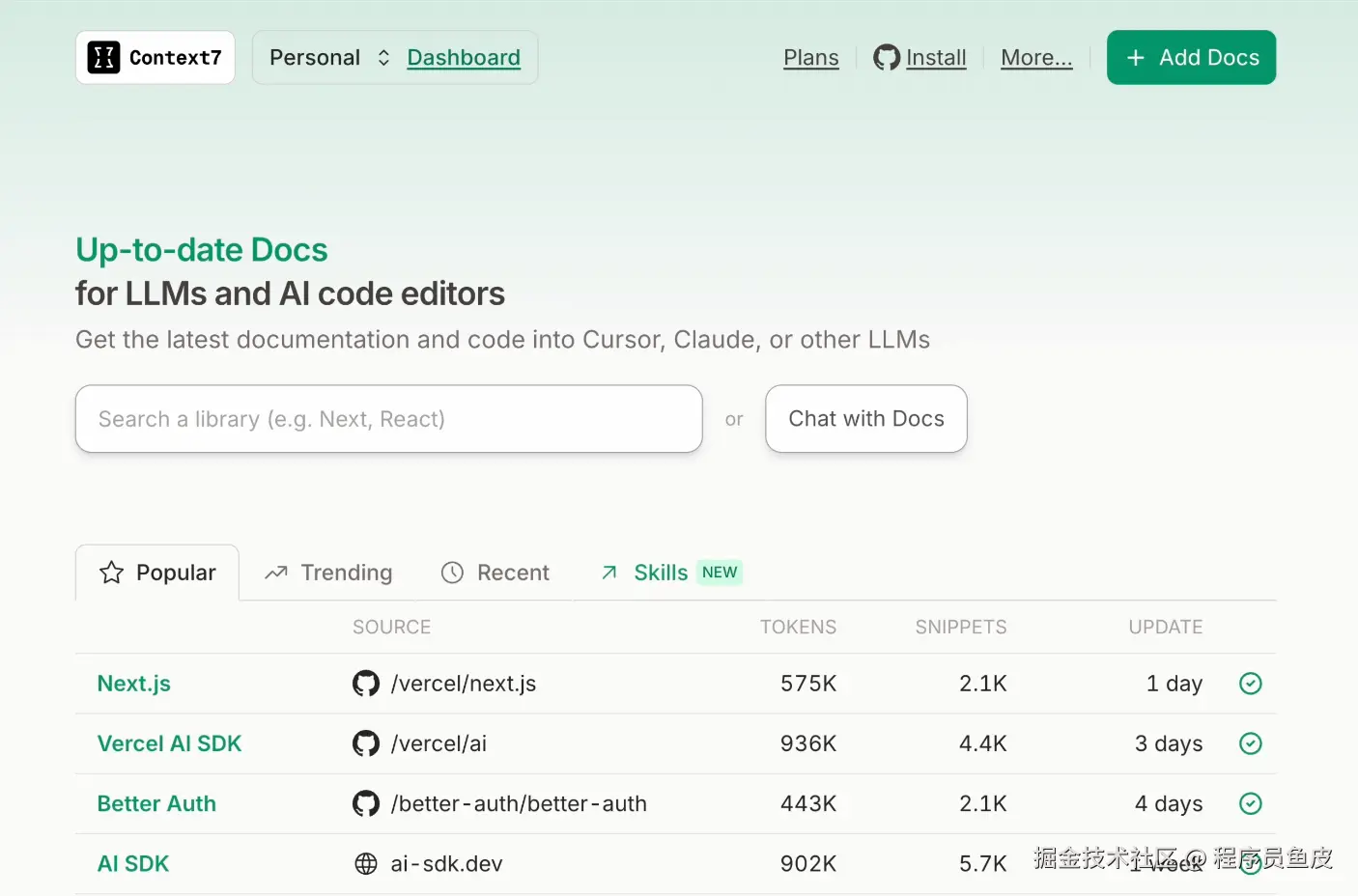Click the check status icon for Vercel AI SDK

pos(1250,743)
